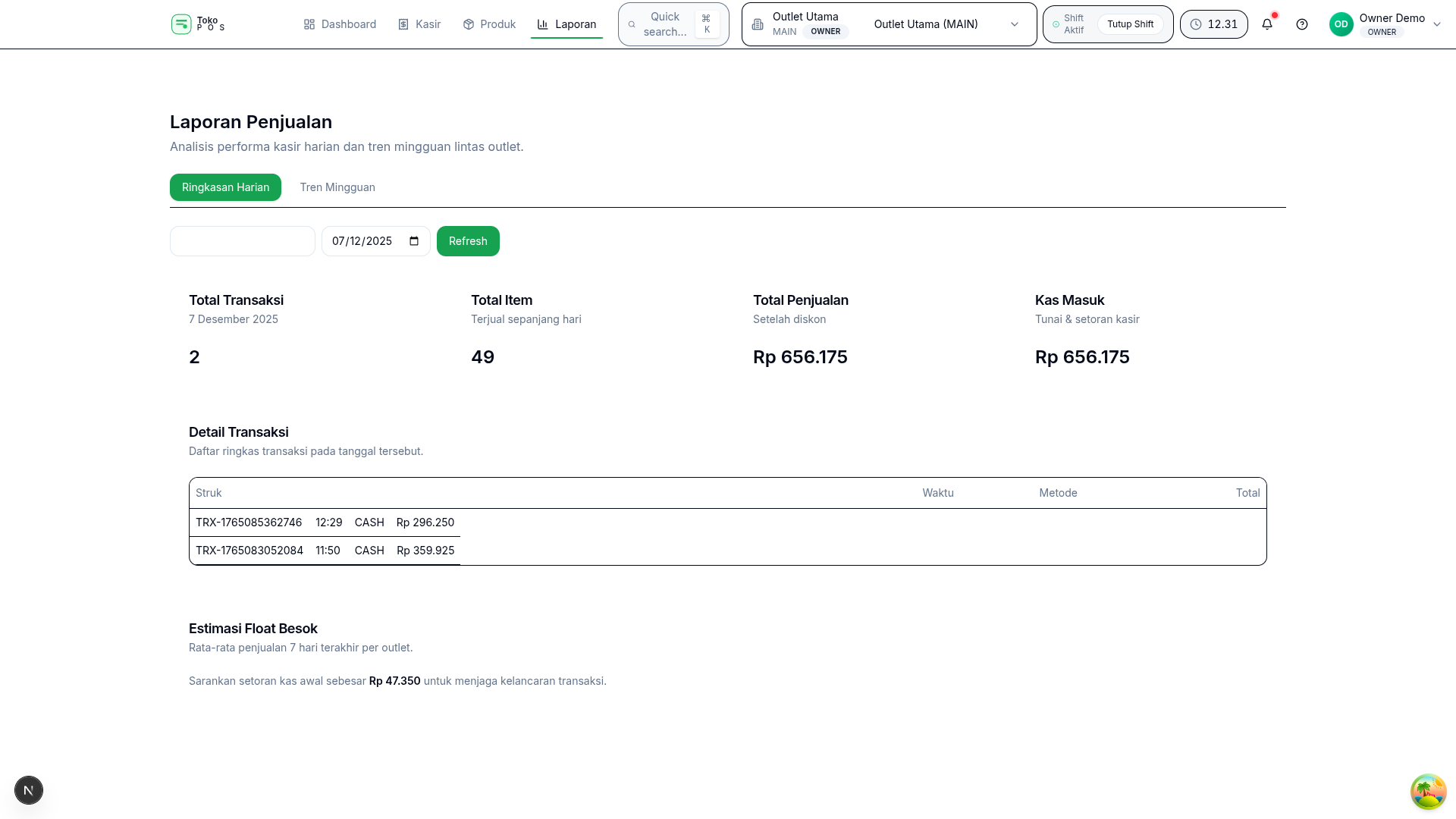This screenshot has height=819, width=1456.
Task: Open the date picker calendar icon
Action: [414, 241]
